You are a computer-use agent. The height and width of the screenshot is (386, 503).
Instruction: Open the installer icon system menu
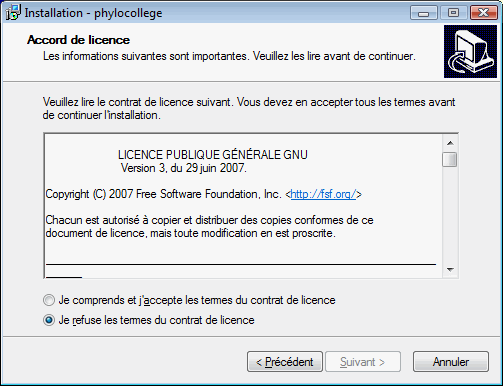pos(13,13)
